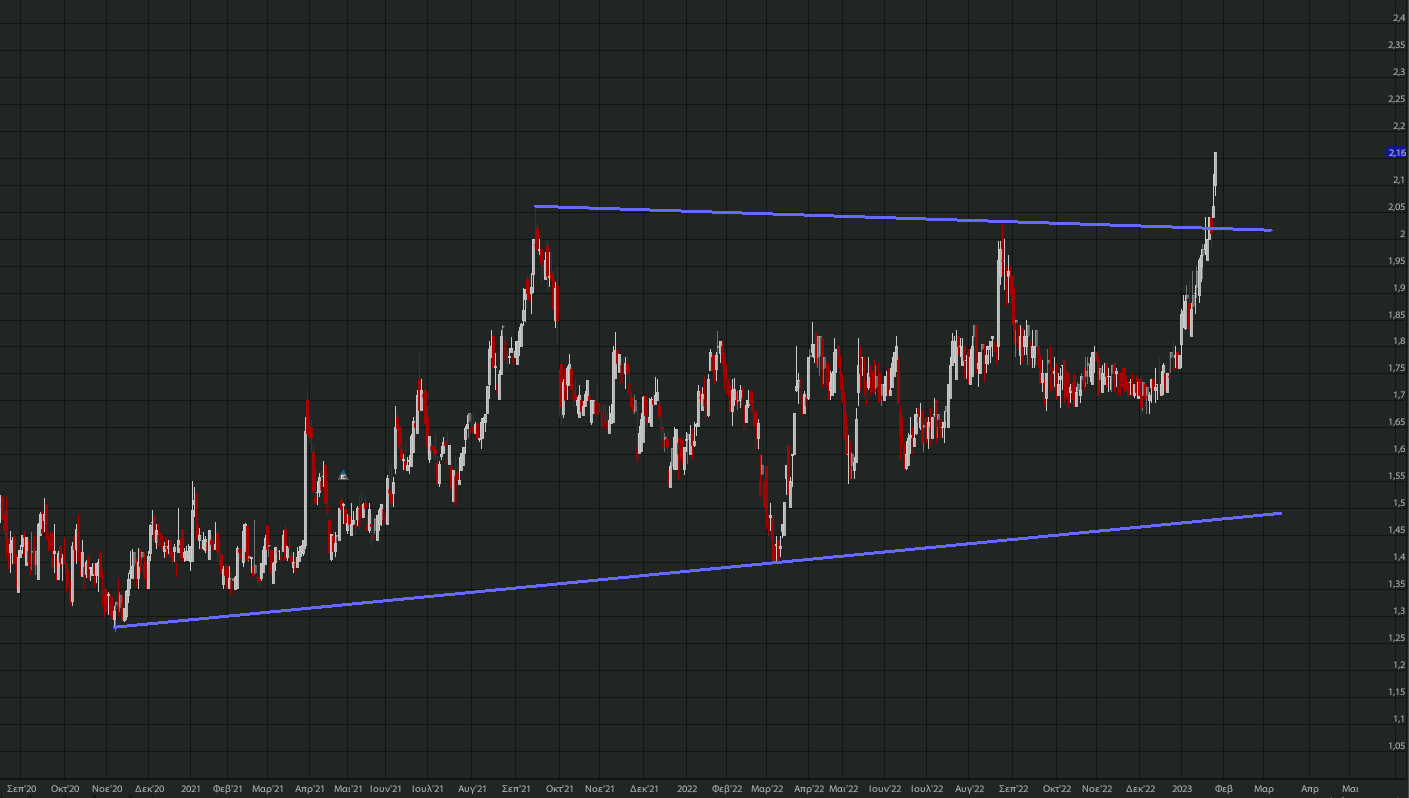1409x798 pixels.
Task: Click the Νοε'22 date label
Action: [1098, 789]
